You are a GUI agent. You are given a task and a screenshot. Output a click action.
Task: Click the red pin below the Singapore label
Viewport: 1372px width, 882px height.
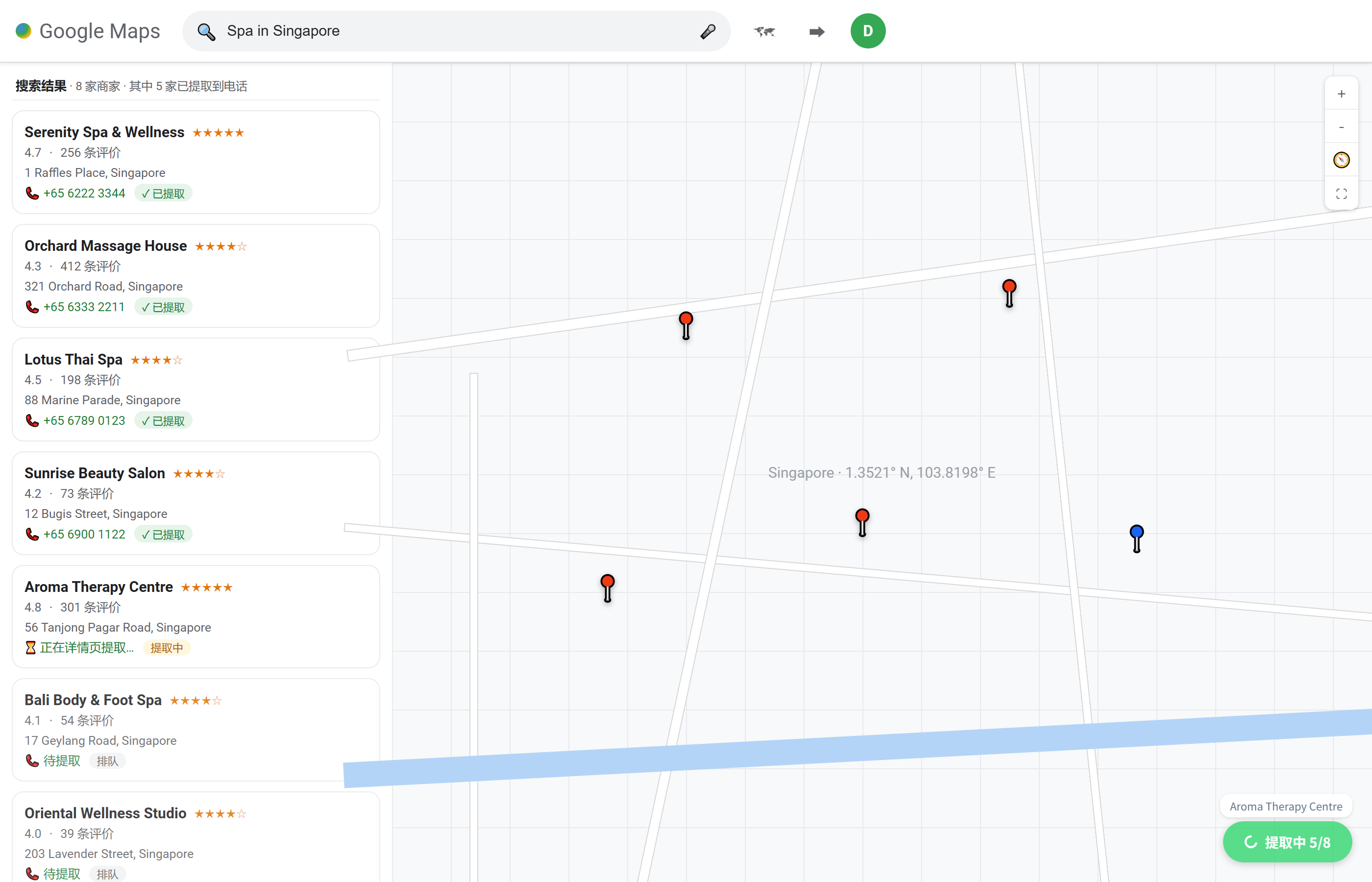(862, 522)
